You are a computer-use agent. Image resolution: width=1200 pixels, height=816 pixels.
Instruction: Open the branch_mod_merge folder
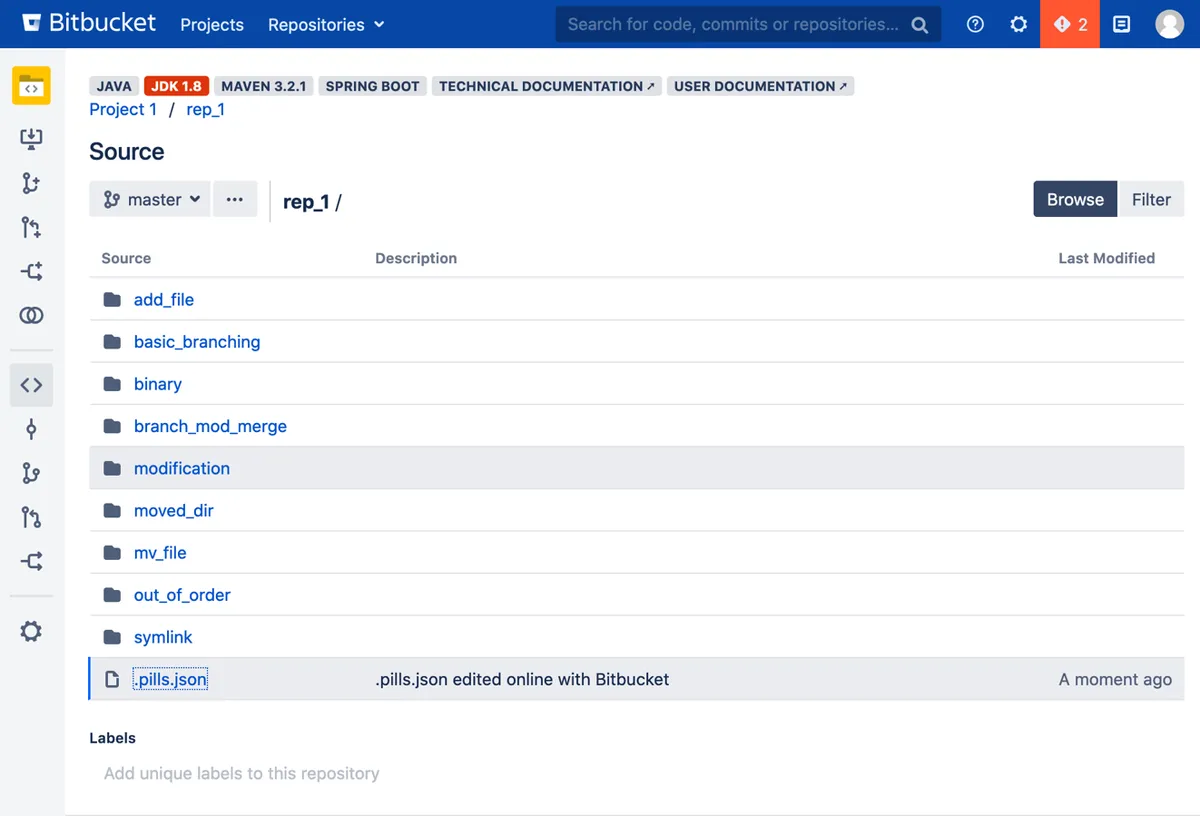tap(210, 426)
